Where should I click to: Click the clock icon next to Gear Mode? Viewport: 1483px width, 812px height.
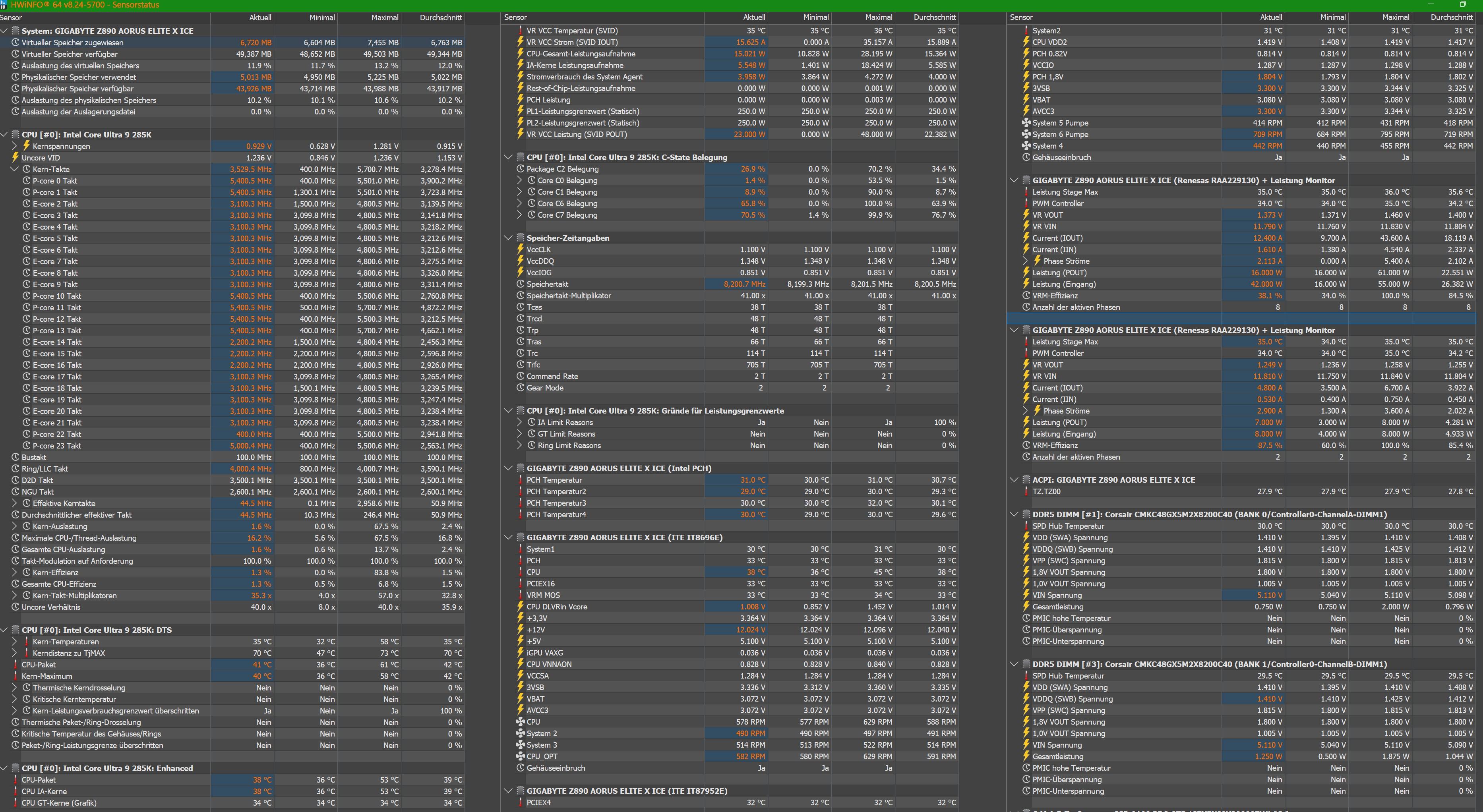click(x=521, y=388)
